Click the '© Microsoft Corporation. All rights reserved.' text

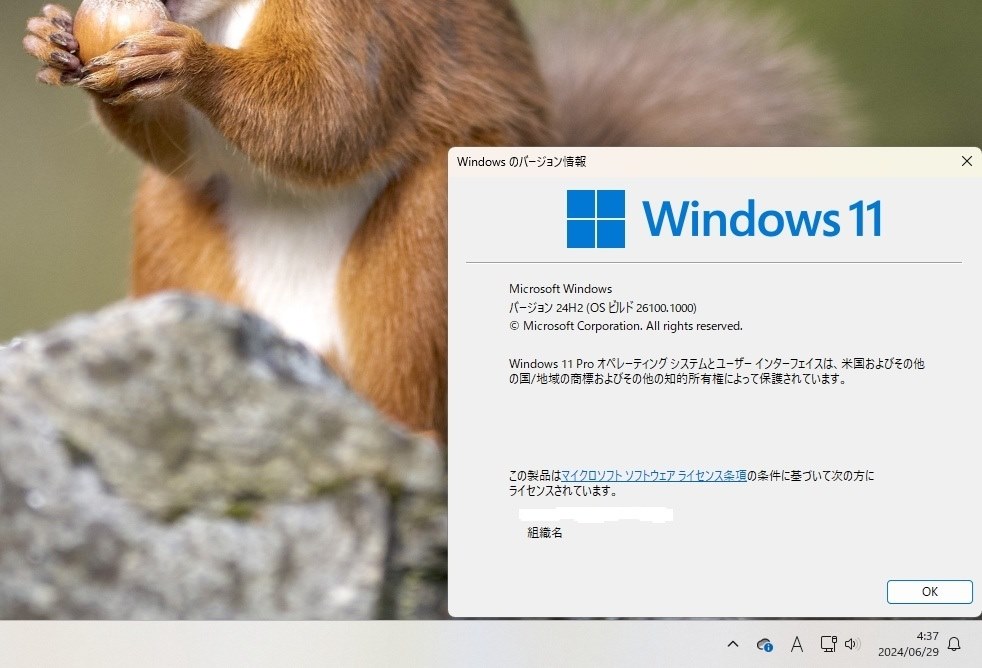pos(626,326)
